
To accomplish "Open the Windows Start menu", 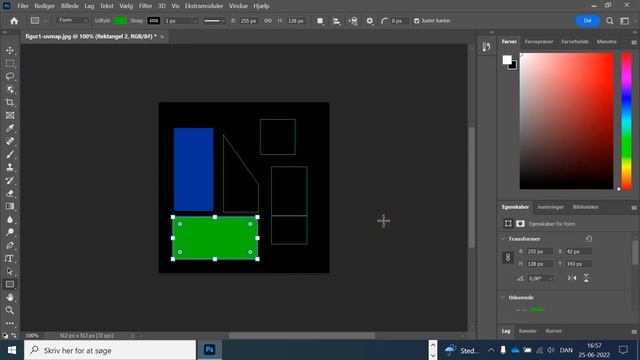I will [12, 350].
